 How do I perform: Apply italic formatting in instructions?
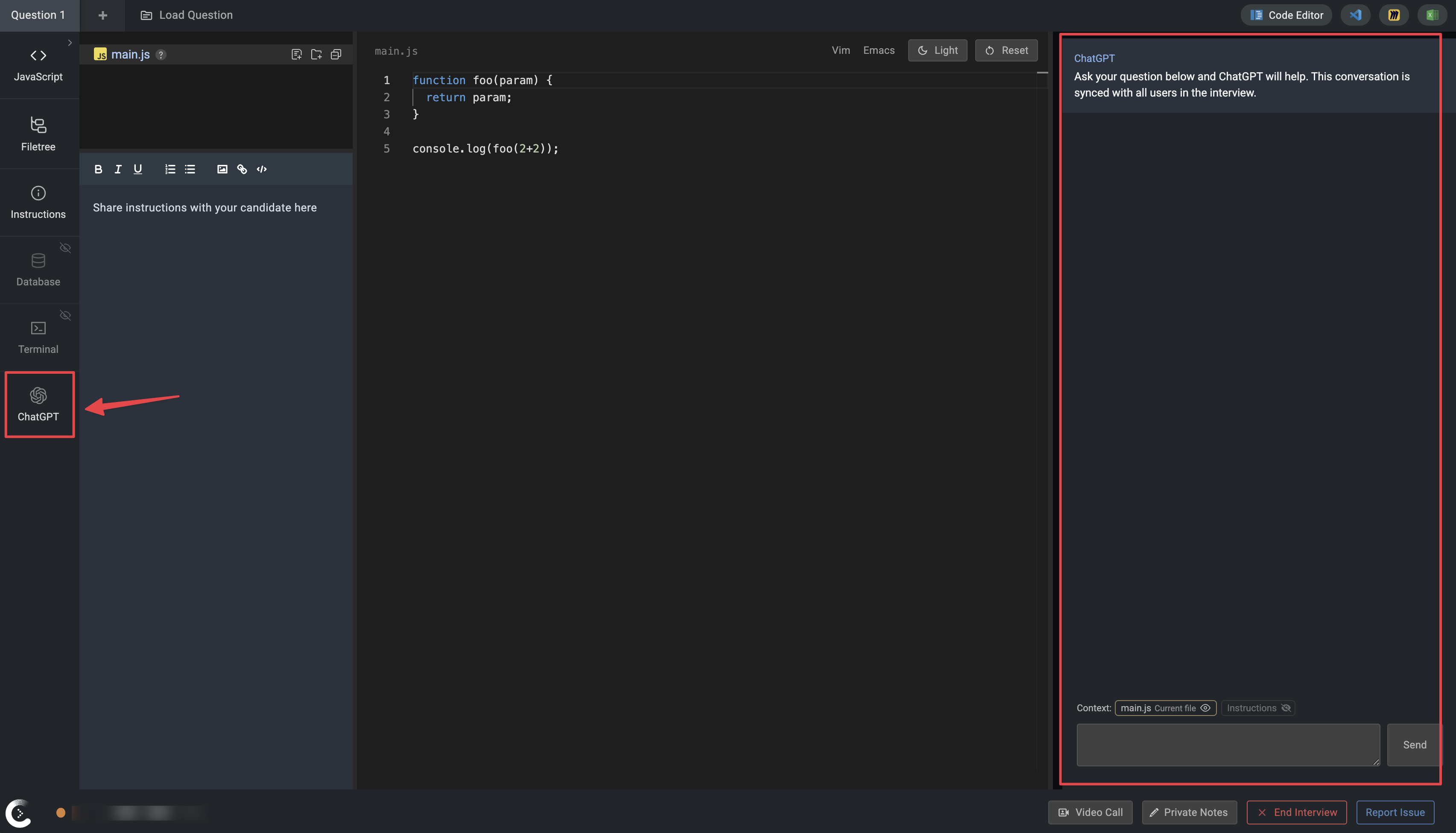point(118,169)
